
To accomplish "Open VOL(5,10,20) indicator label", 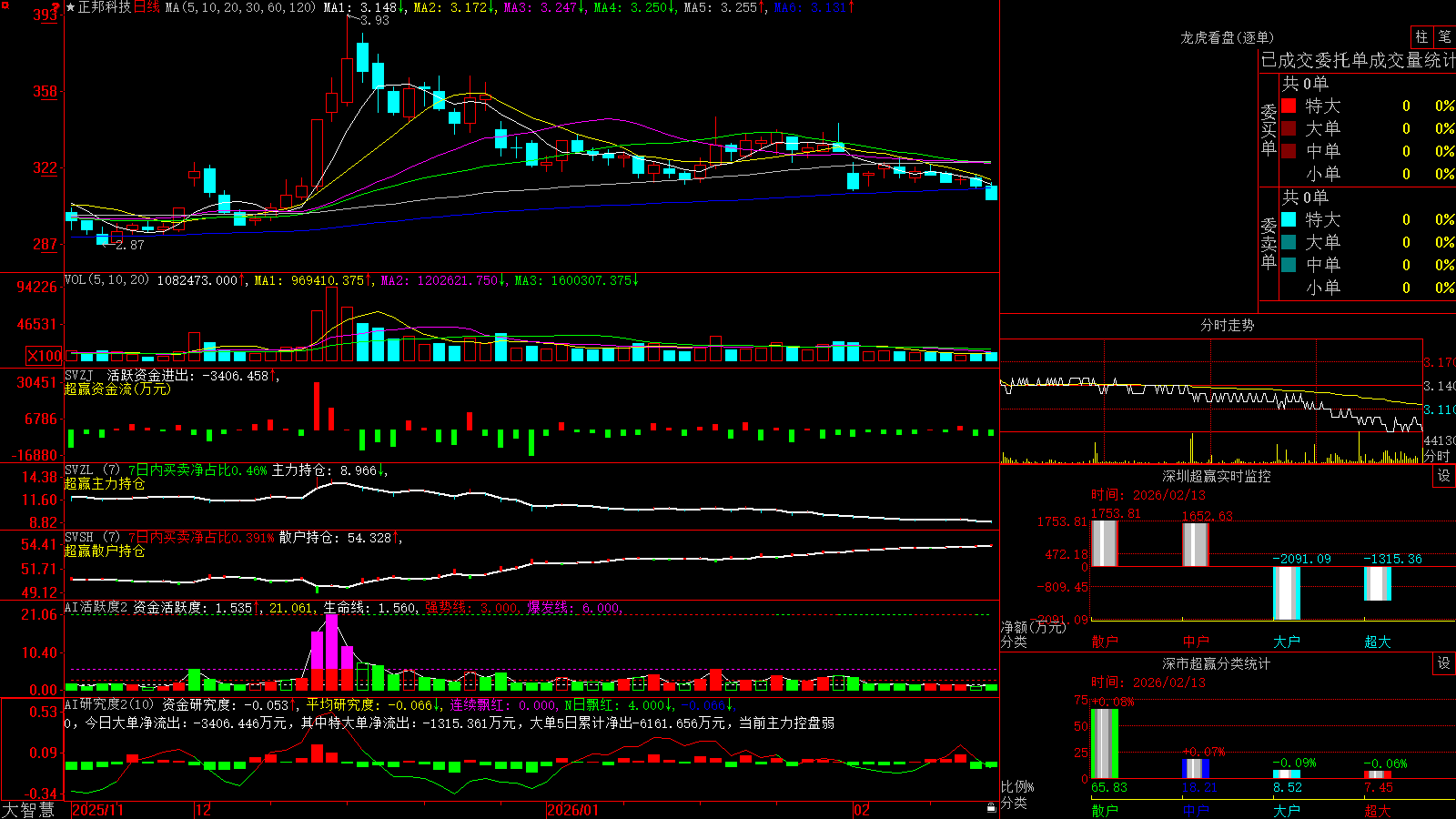I will [107, 279].
